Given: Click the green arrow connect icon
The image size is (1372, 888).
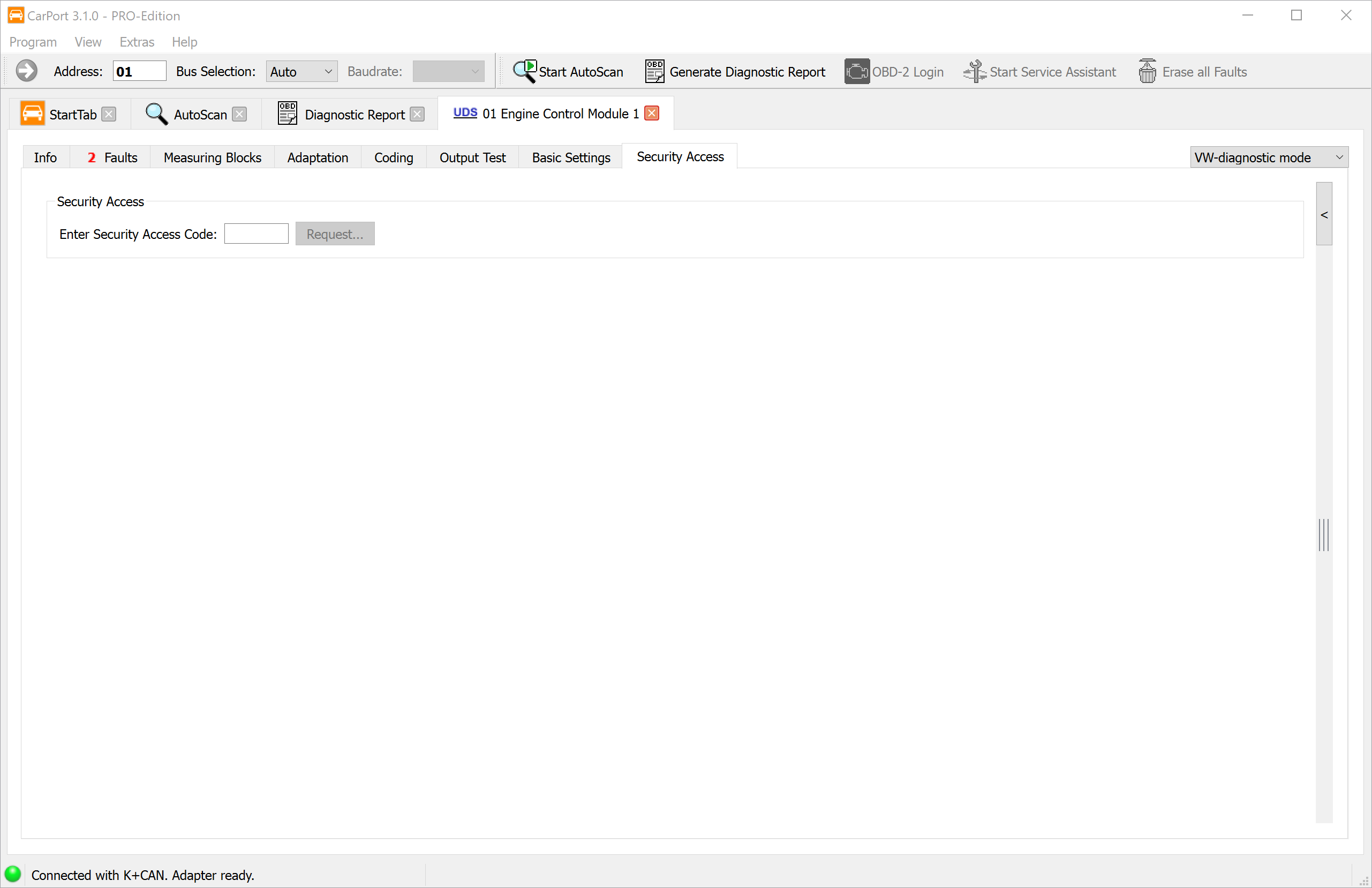Looking at the screenshot, I should pyautogui.click(x=27, y=72).
